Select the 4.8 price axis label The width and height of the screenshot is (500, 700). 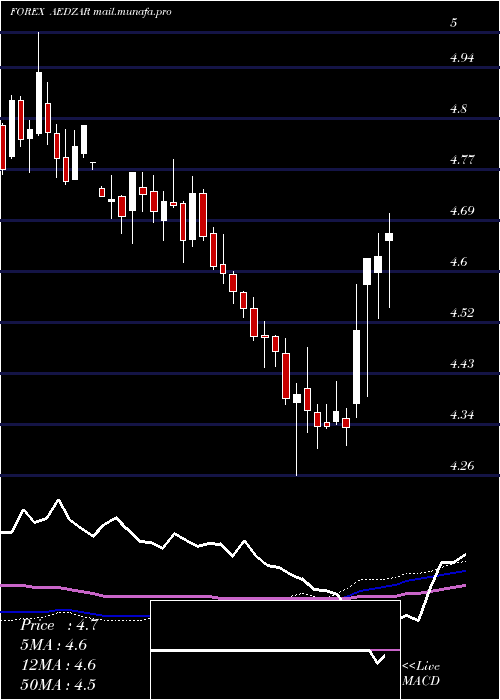[458, 109]
